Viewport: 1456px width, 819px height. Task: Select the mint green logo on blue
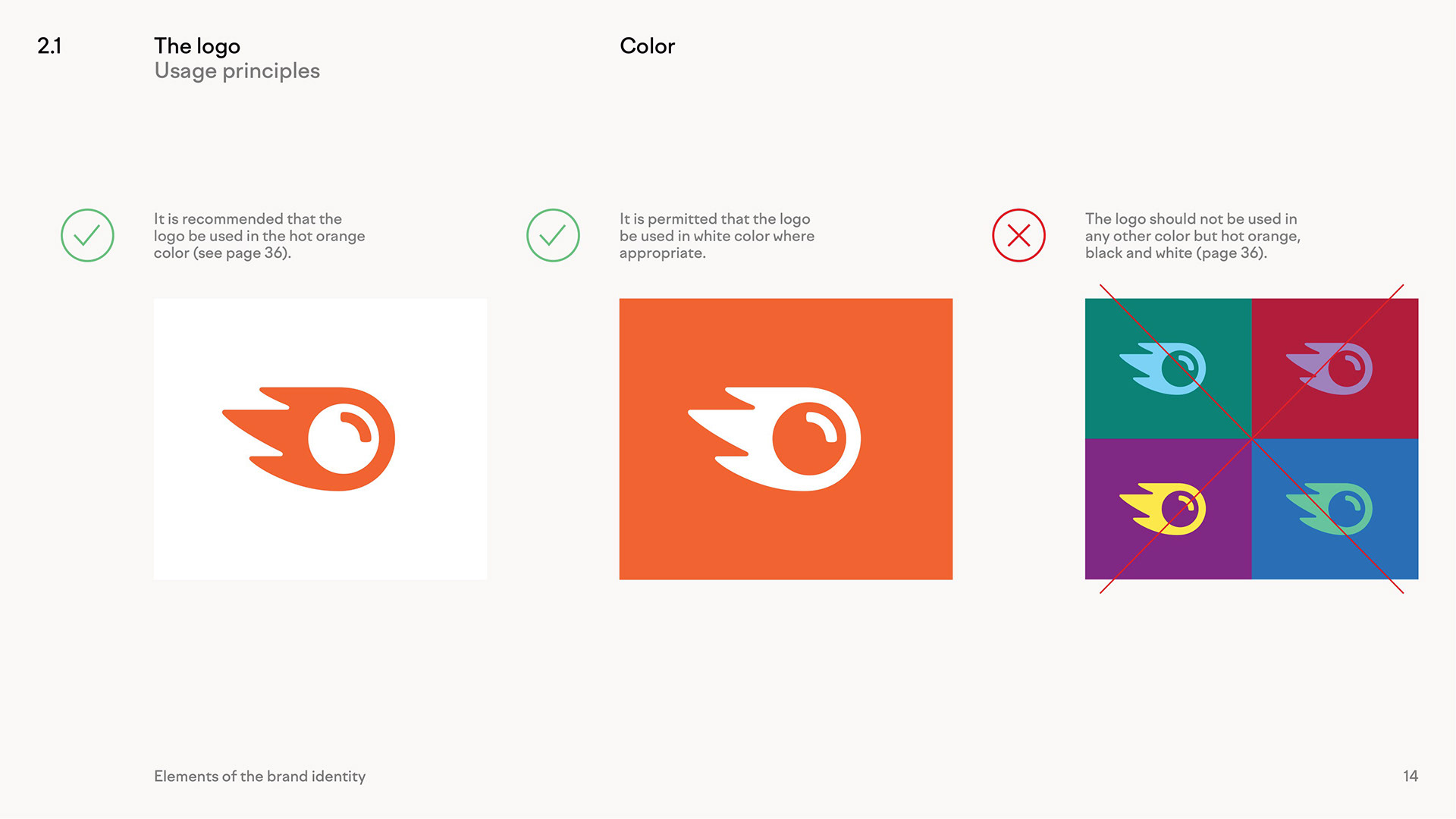pos(1329,509)
